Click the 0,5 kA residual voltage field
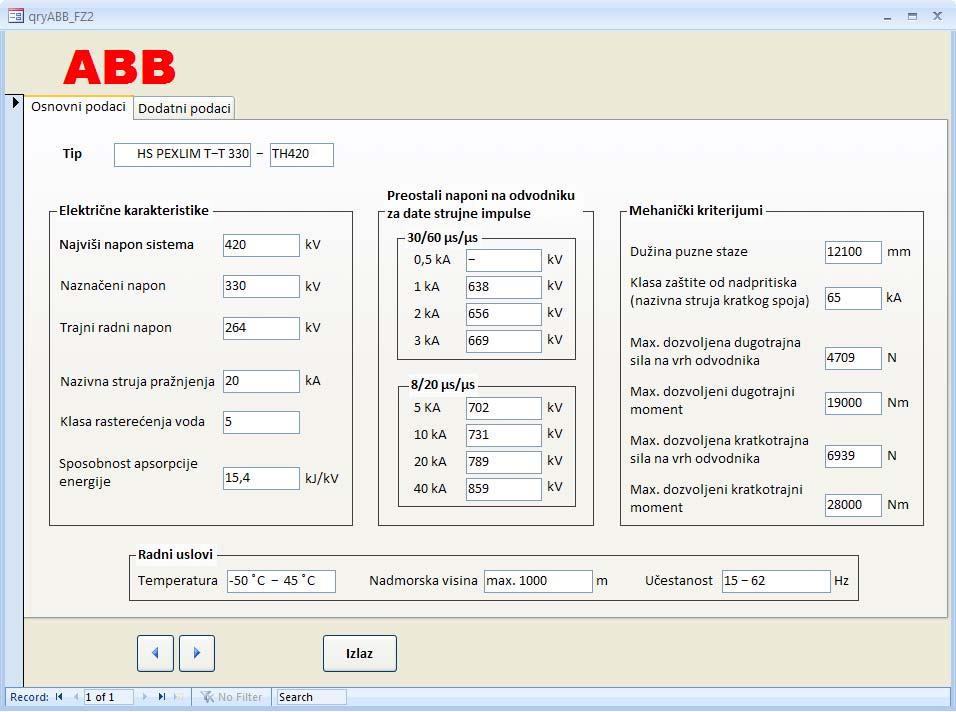This screenshot has height=712, width=956. click(x=504, y=260)
